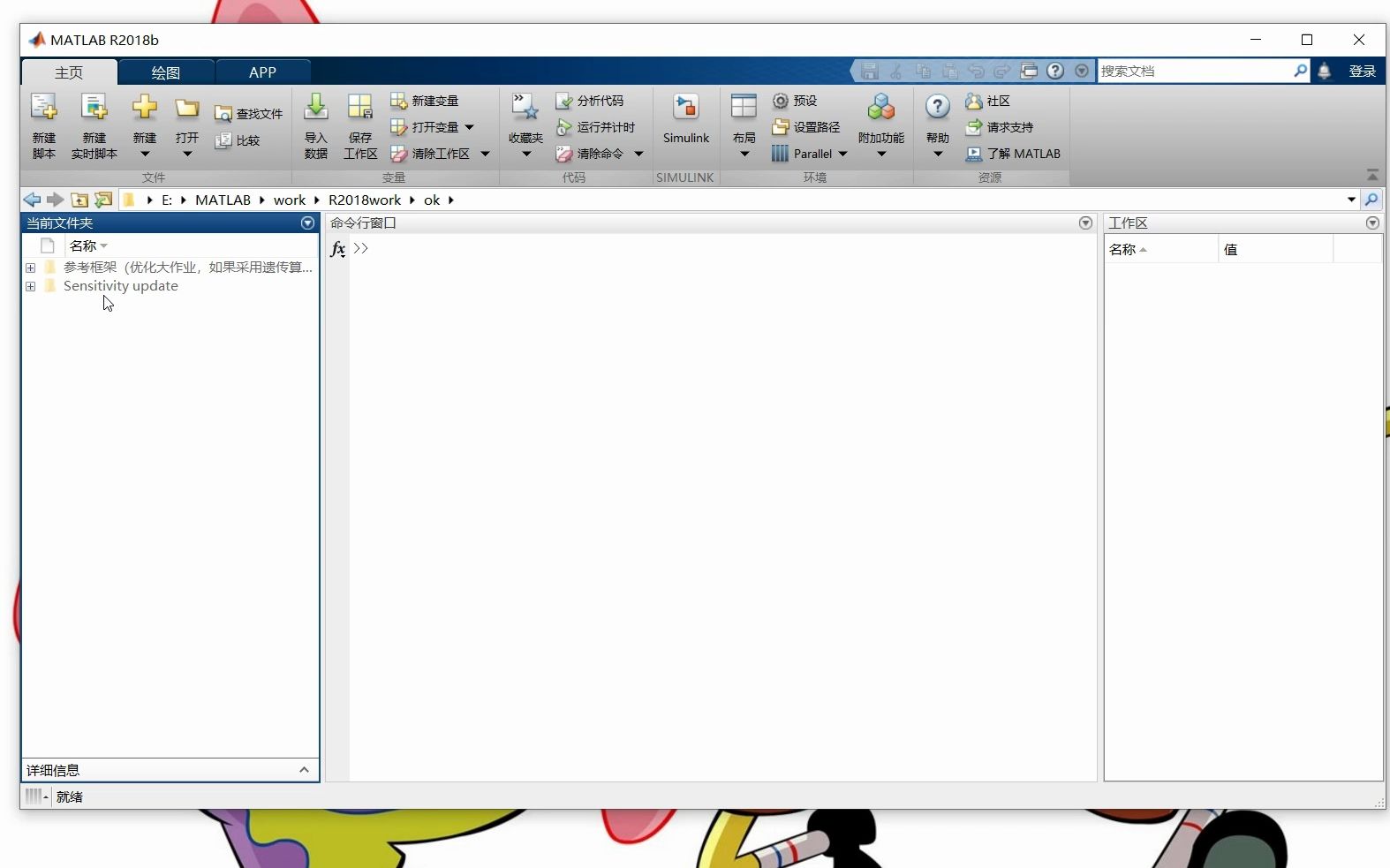The height and width of the screenshot is (868, 1390).
Task: Click the 布局 (Layout) icon
Action: pos(744,108)
